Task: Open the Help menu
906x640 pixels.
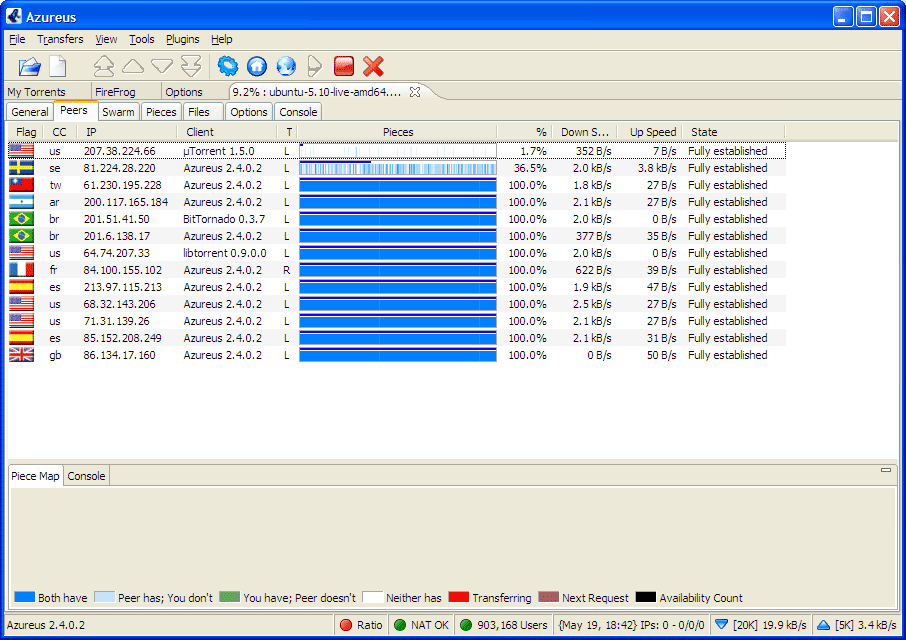Action: pos(221,39)
